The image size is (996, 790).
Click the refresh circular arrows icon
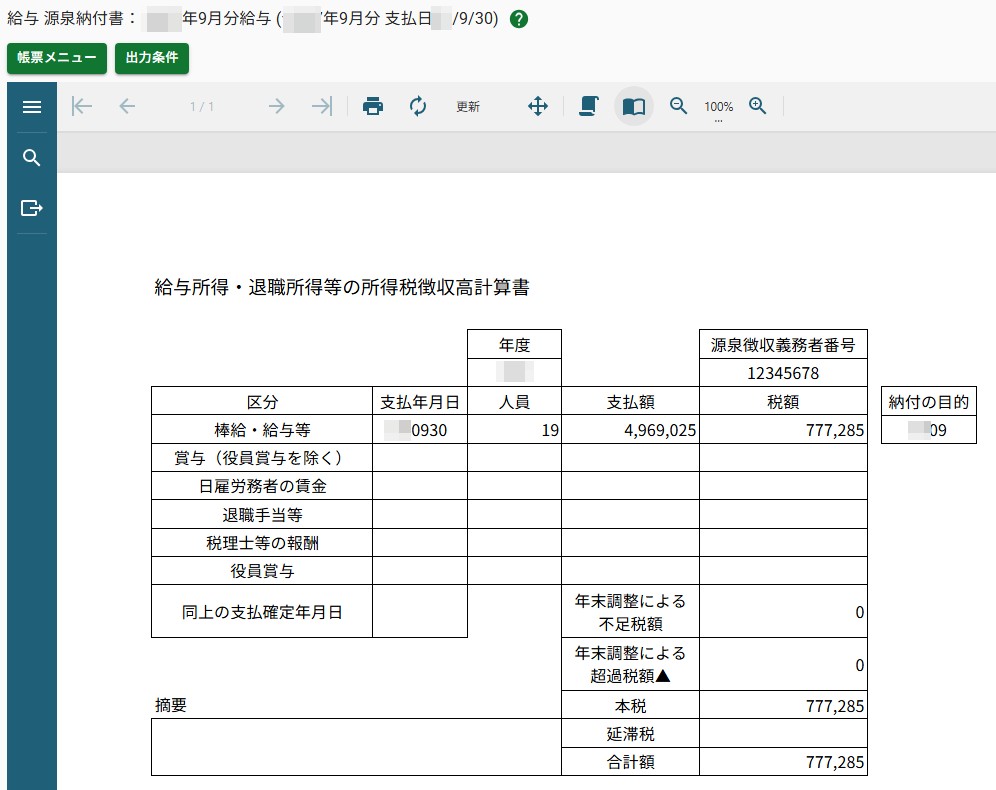[x=417, y=106]
